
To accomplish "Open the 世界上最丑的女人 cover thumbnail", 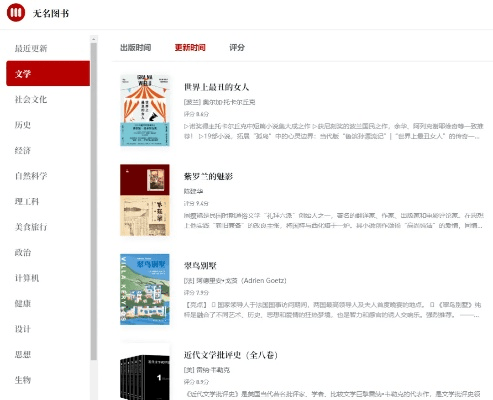I will coord(145,110).
